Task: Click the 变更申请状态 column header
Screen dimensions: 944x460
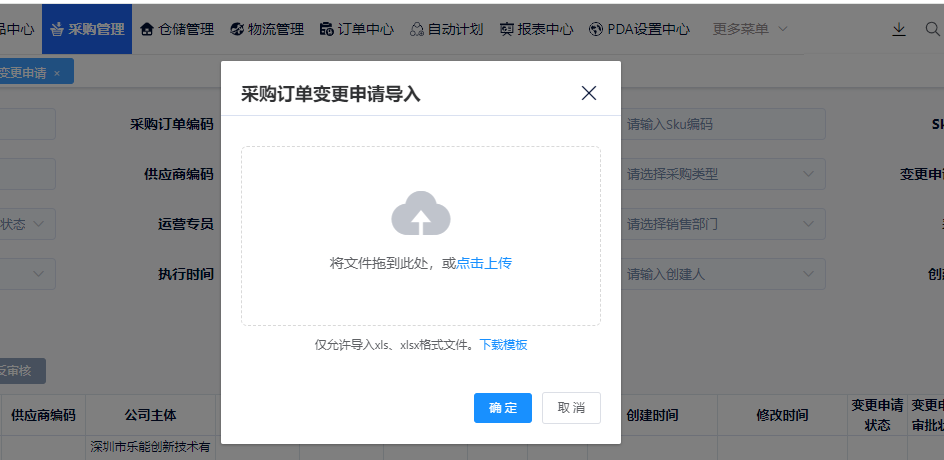Action: 877,415
